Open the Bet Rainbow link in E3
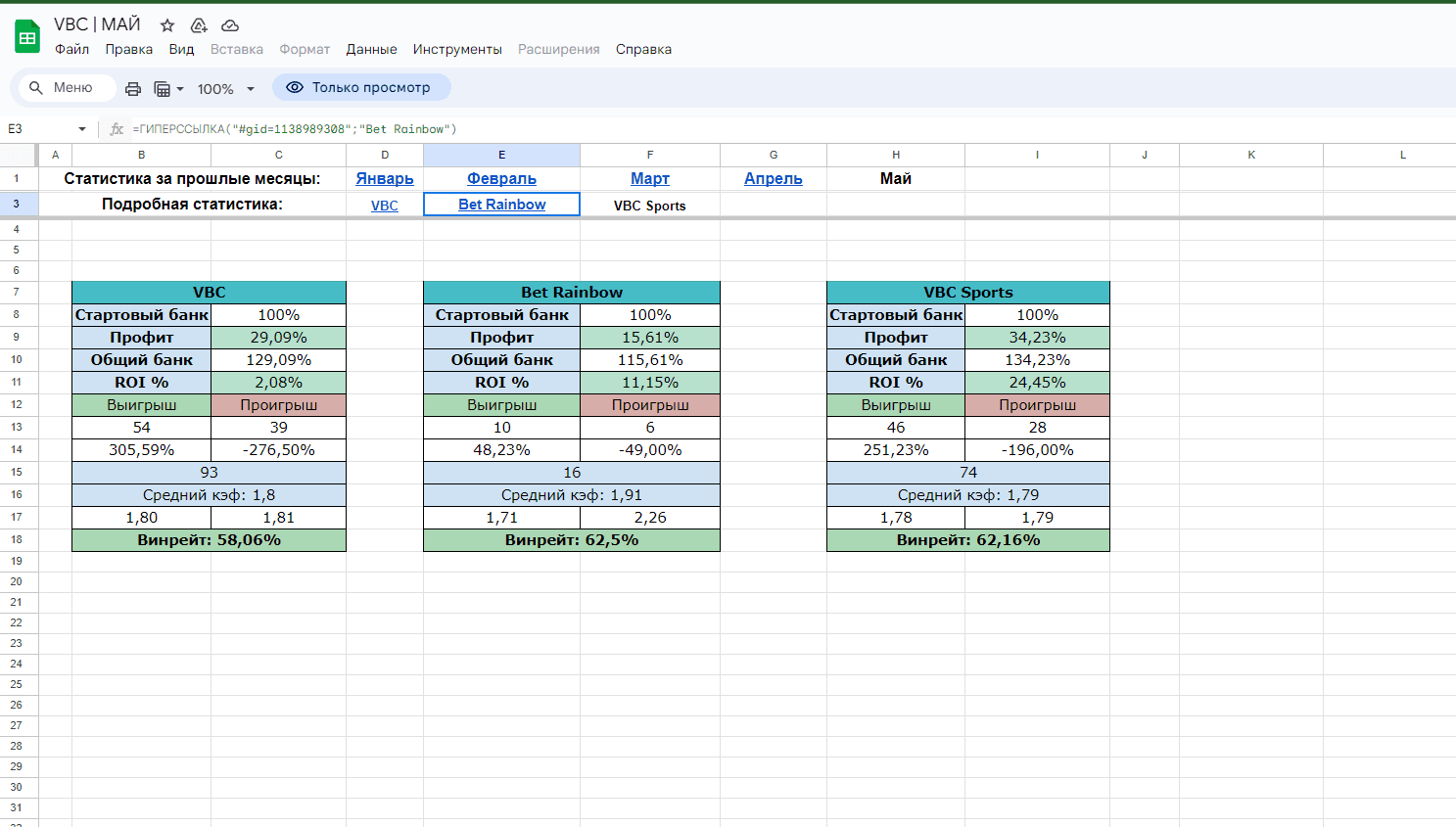 (502, 205)
